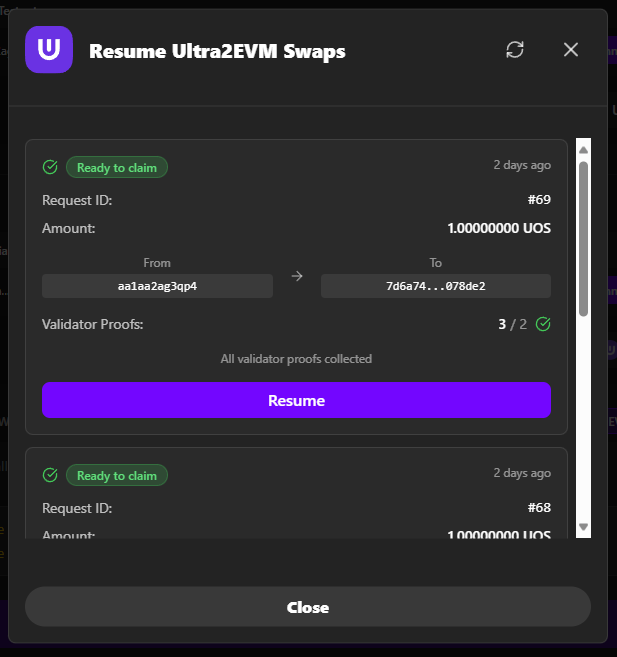Click the green check beside Validator Proofs count
617x657 pixels.
(543, 324)
